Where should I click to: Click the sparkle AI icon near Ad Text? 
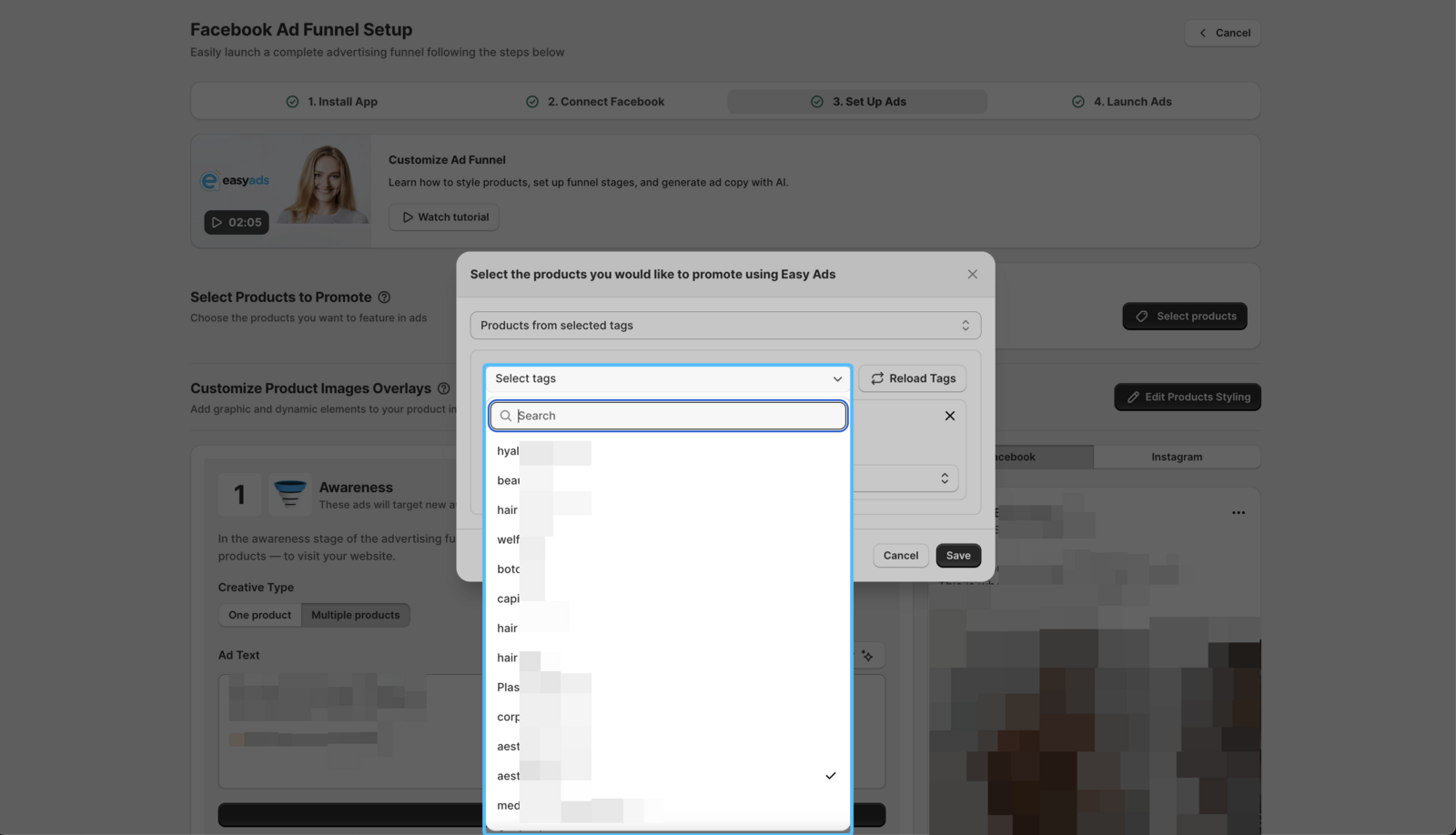pyautogui.click(x=866, y=654)
